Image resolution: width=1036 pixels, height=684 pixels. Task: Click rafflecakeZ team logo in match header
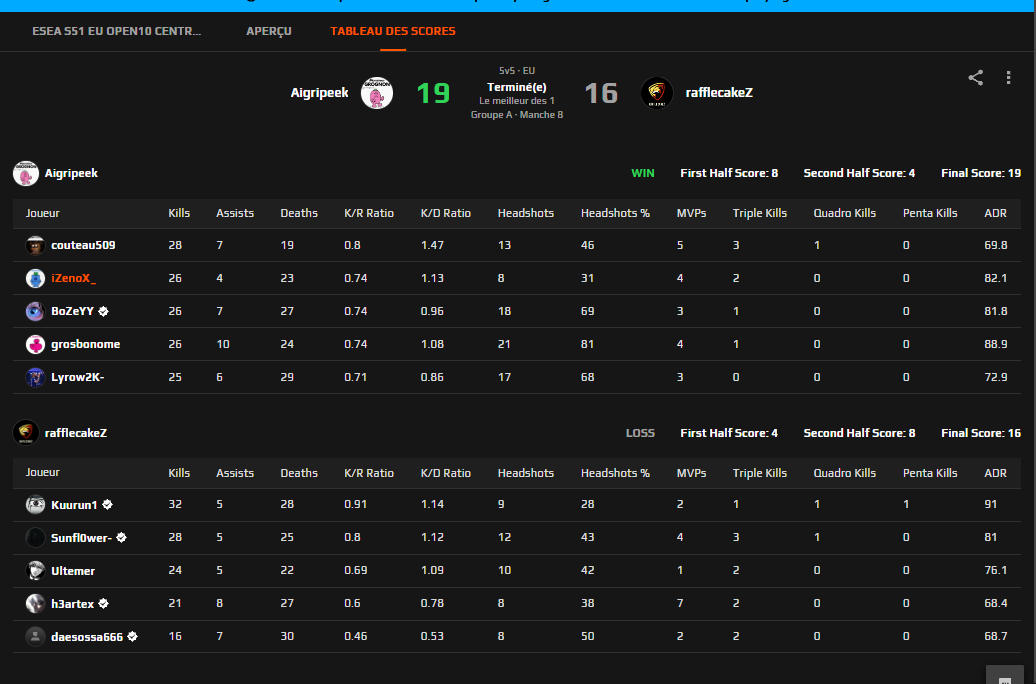click(657, 93)
